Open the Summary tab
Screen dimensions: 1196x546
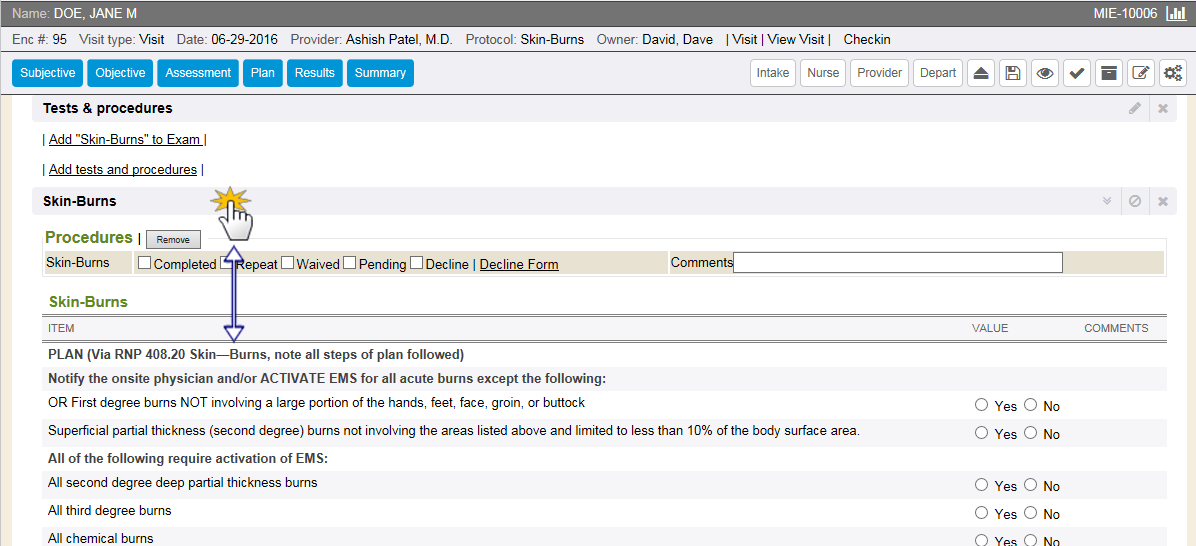point(380,73)
